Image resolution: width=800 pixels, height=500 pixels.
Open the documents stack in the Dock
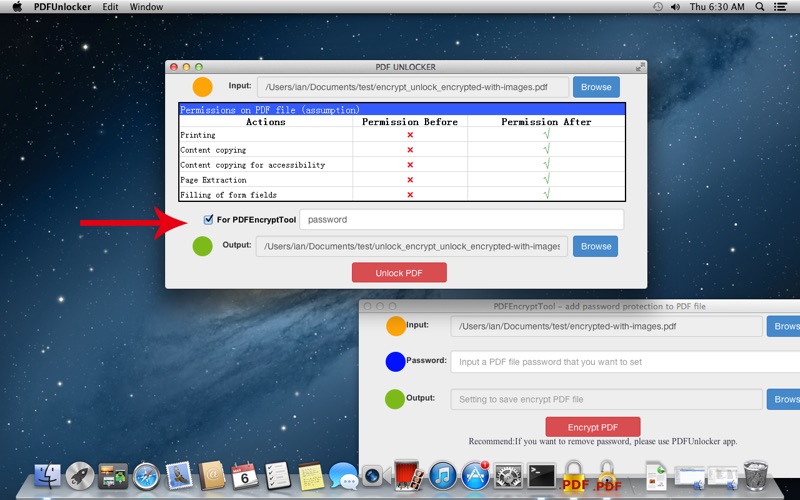point(657,476)
